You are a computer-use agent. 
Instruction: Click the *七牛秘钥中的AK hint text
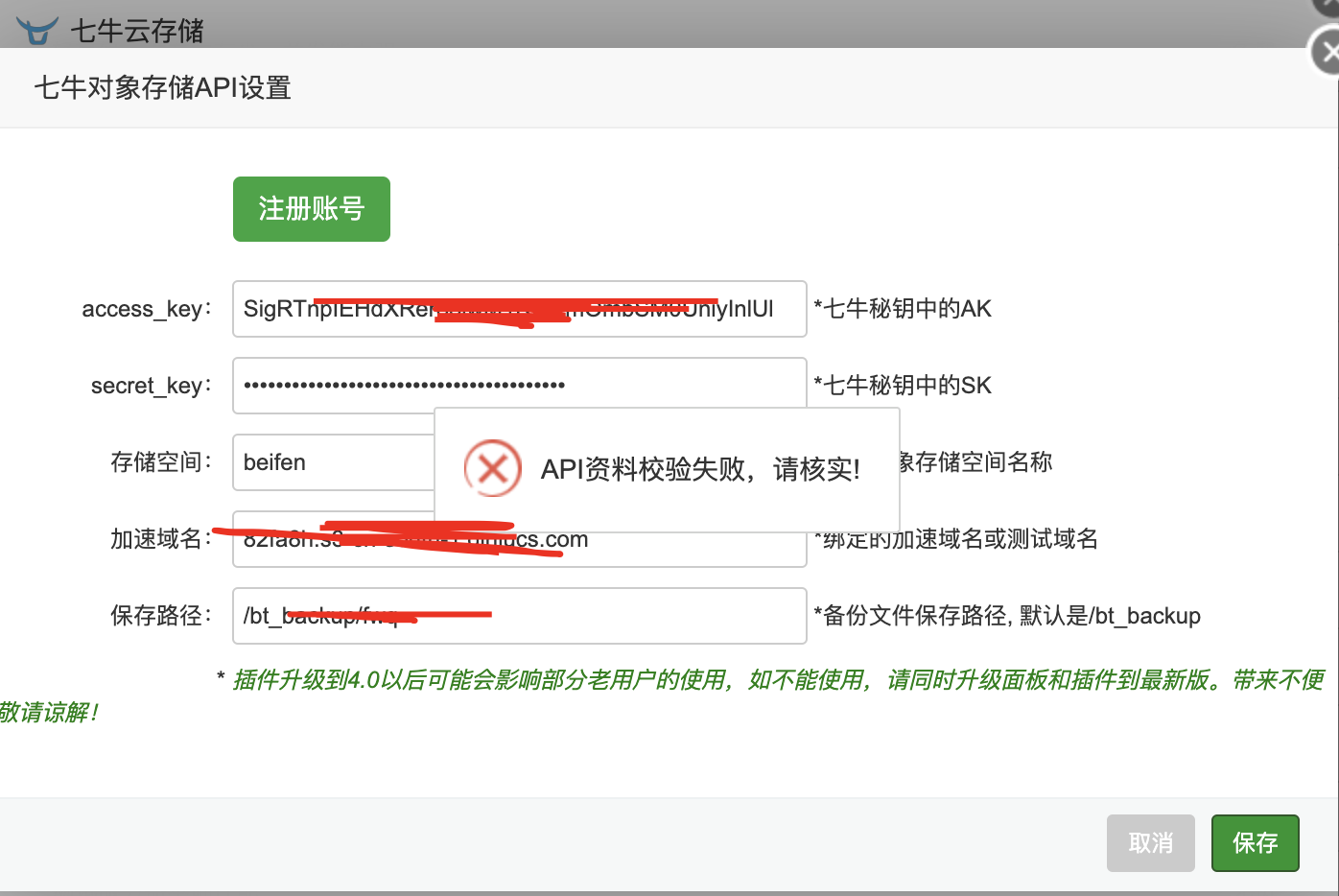(x=903, y=309)
